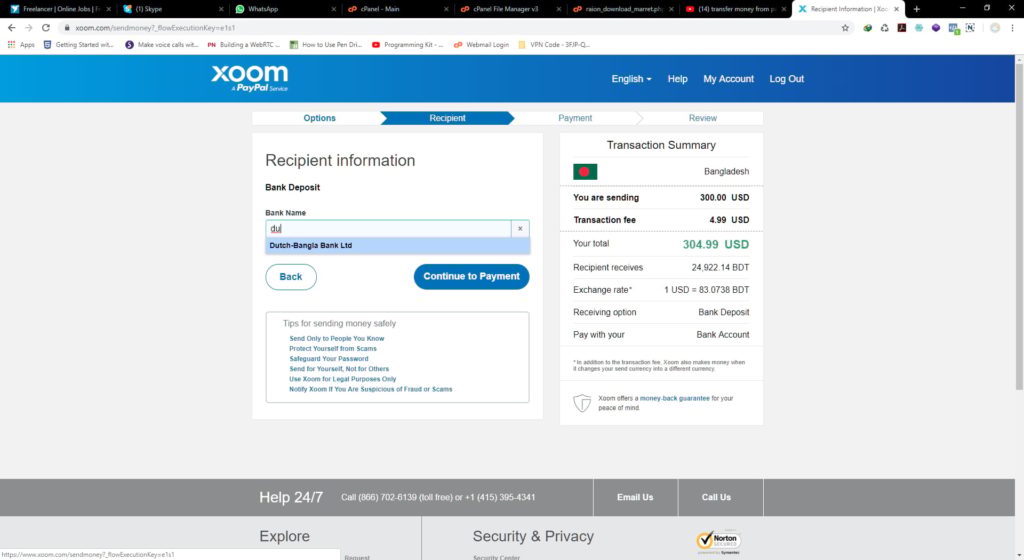Bookmark this page with the star
Screen dimensions: 1024x560
(x=845, y=27)
